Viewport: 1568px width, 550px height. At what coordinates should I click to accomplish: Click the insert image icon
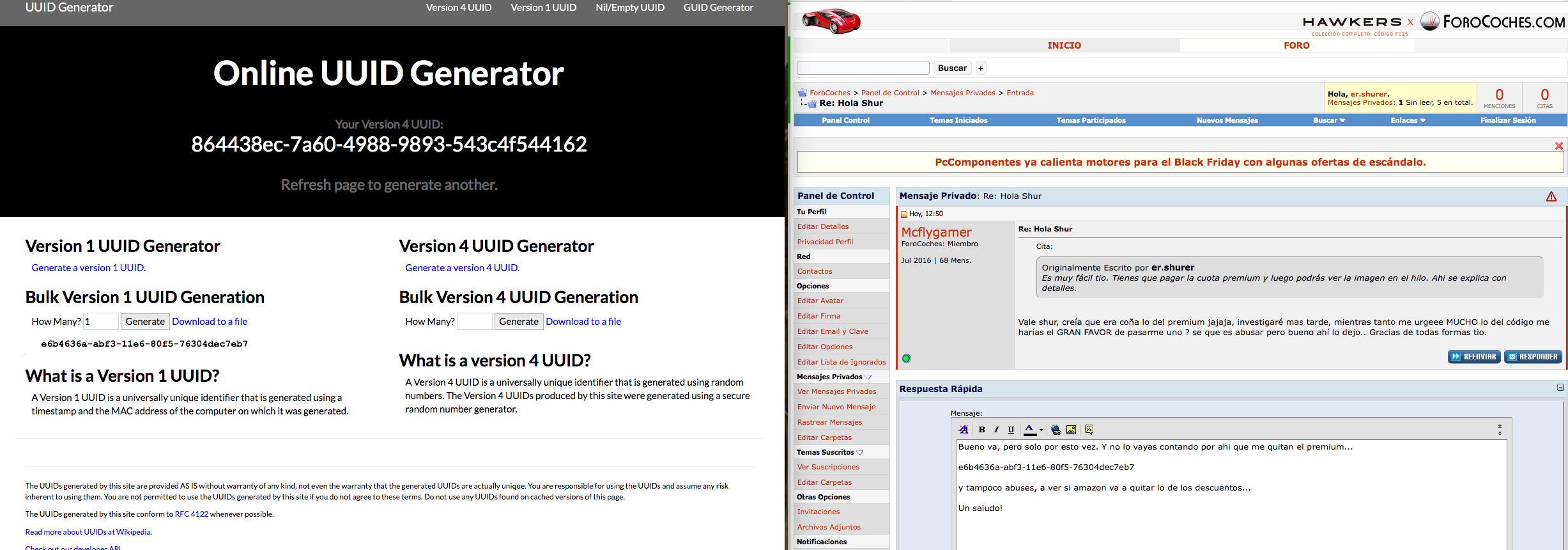[x=1071, y=430]
